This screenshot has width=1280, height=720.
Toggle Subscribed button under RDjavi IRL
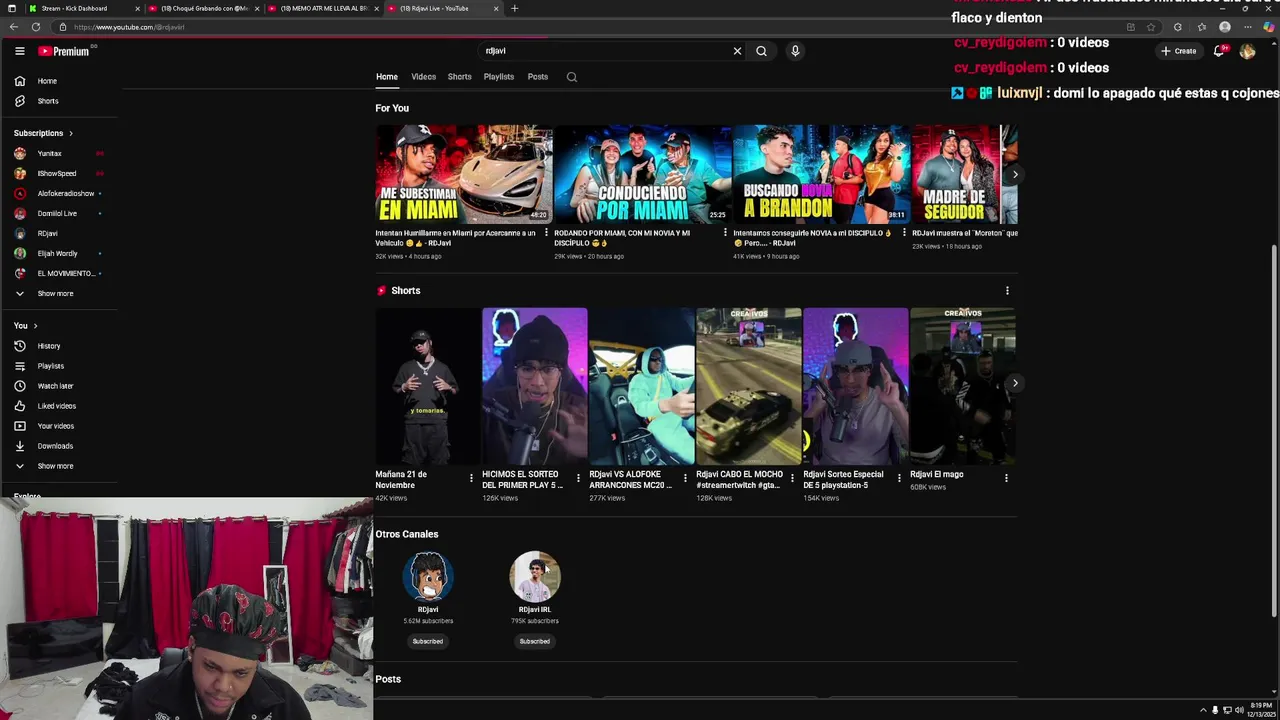(x=535, y=641)
